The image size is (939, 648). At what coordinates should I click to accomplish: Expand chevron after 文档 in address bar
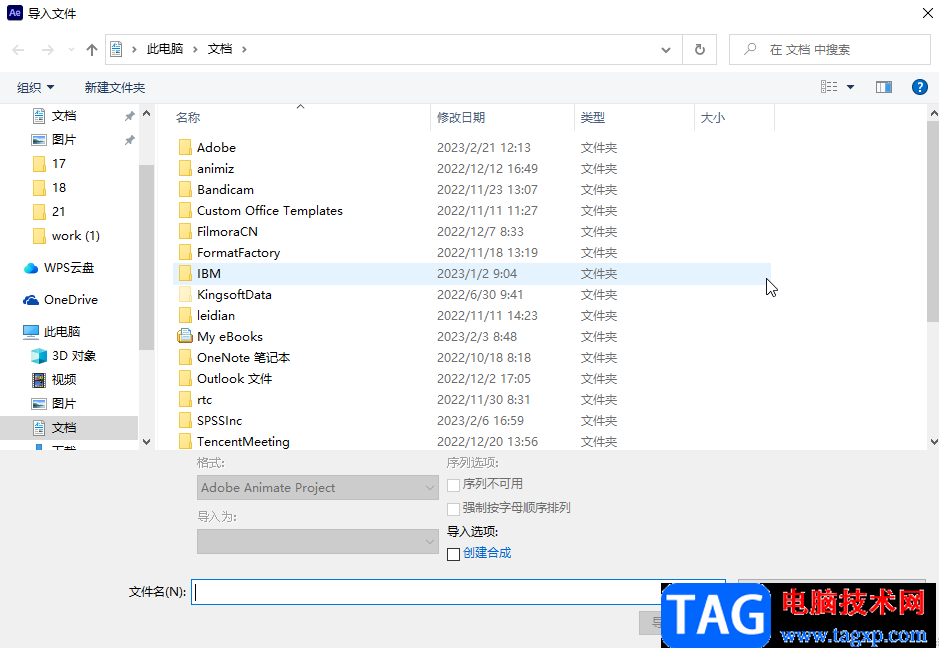click(244, 50)
